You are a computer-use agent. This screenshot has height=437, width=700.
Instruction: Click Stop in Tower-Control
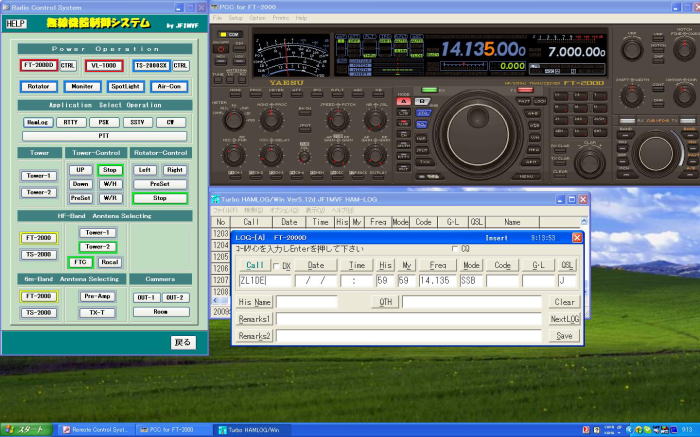(110, 170)
